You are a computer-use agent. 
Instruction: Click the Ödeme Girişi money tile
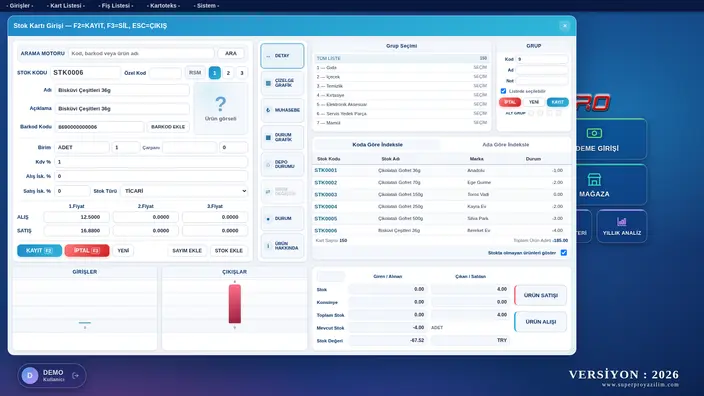tap(611, 139)
